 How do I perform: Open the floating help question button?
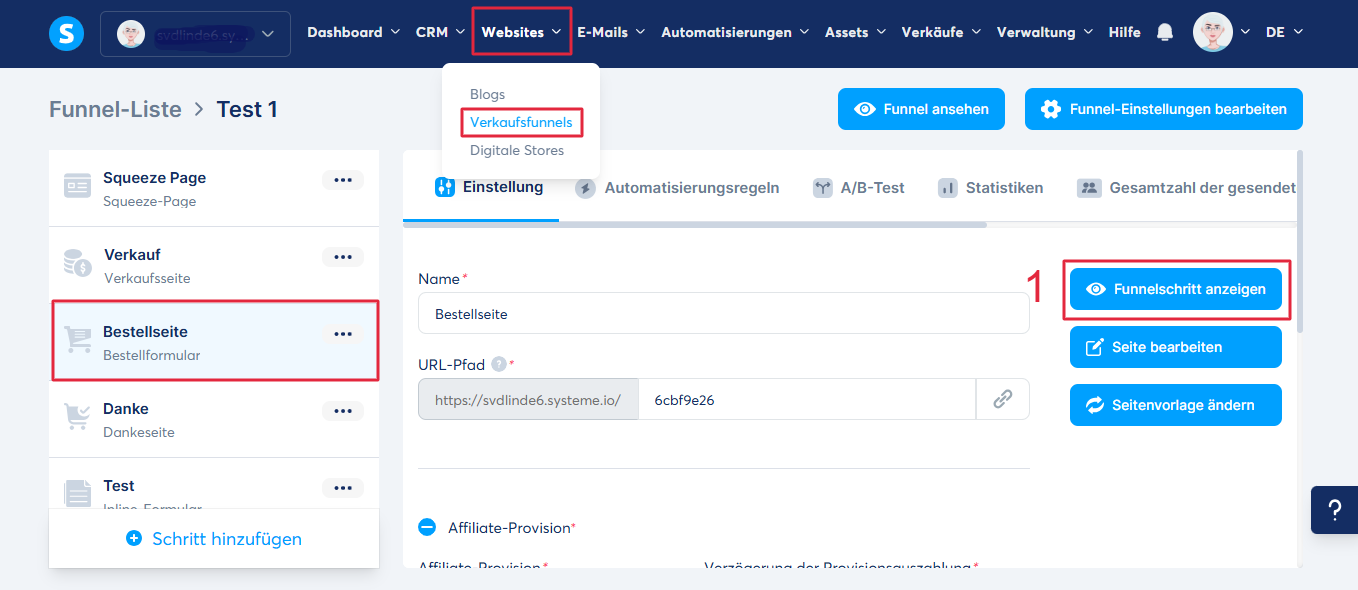(x=1334, y=510)
